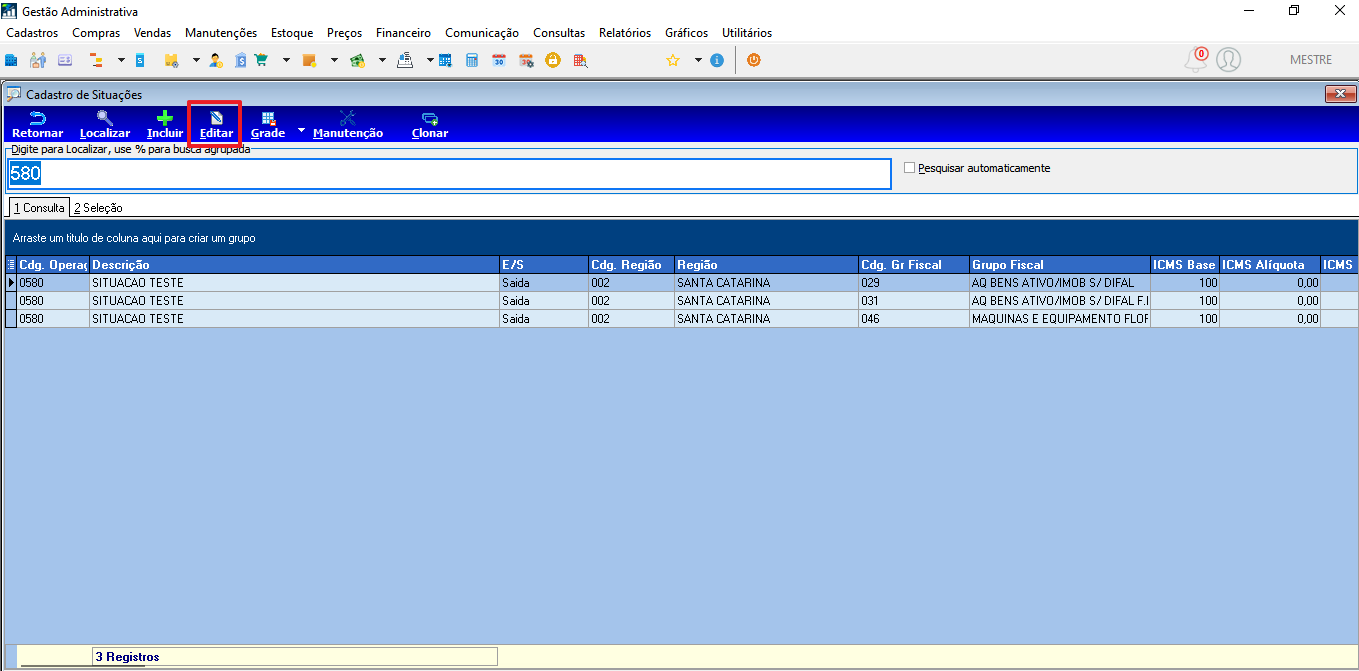Screen dimensions: 1359x671
Task: Open the blue building icon in the main toolbar
Action: (x=12, y=60)
